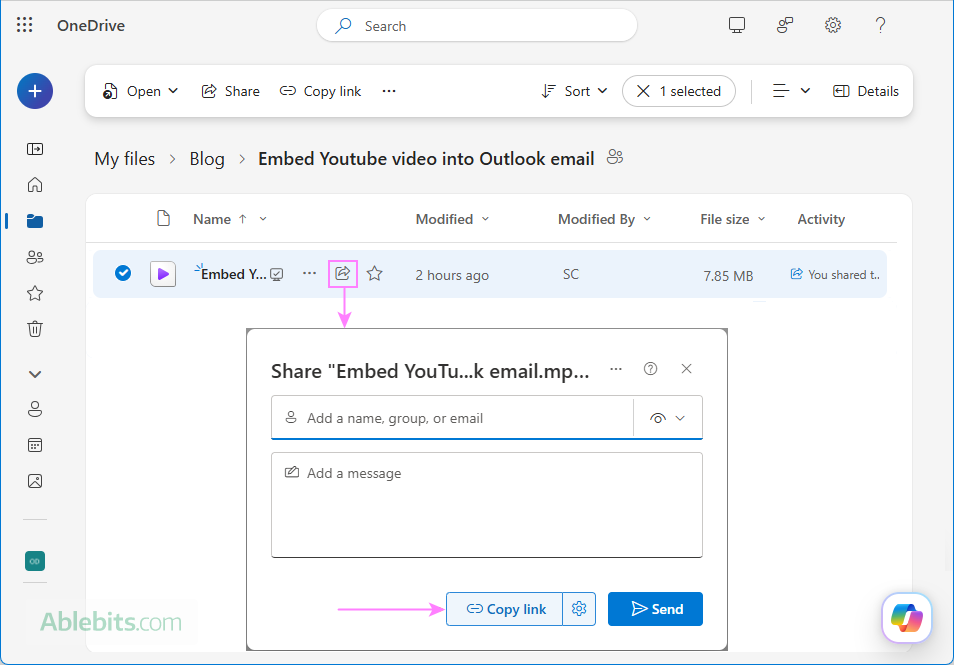This screenshot has height=665, width=954.
Task: Open help icon in Share dialog
Action: pos(650,369)
